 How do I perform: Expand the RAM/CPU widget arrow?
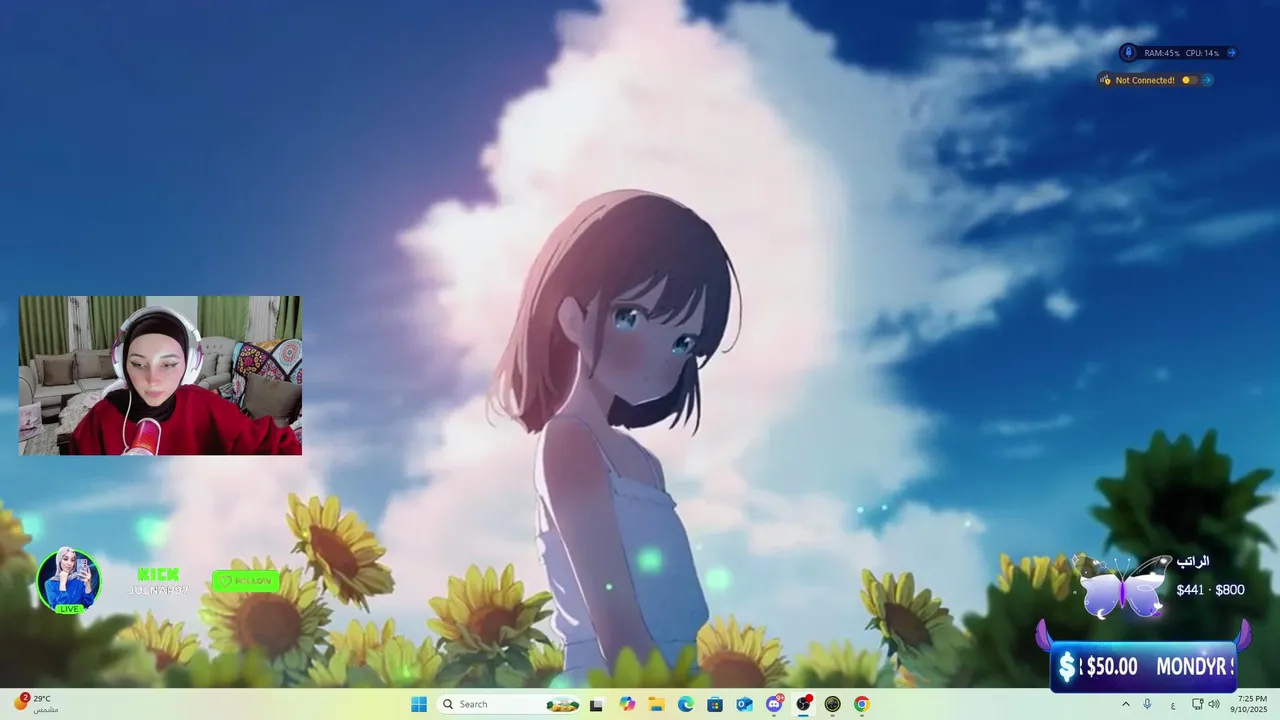(1231, 53)
